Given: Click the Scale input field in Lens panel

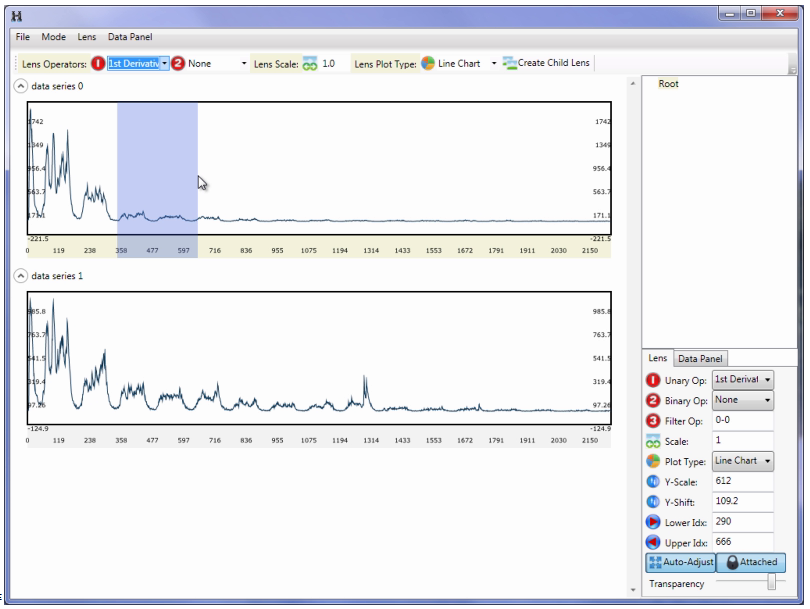Looking at the screenshot, I should tap(742, 441).
